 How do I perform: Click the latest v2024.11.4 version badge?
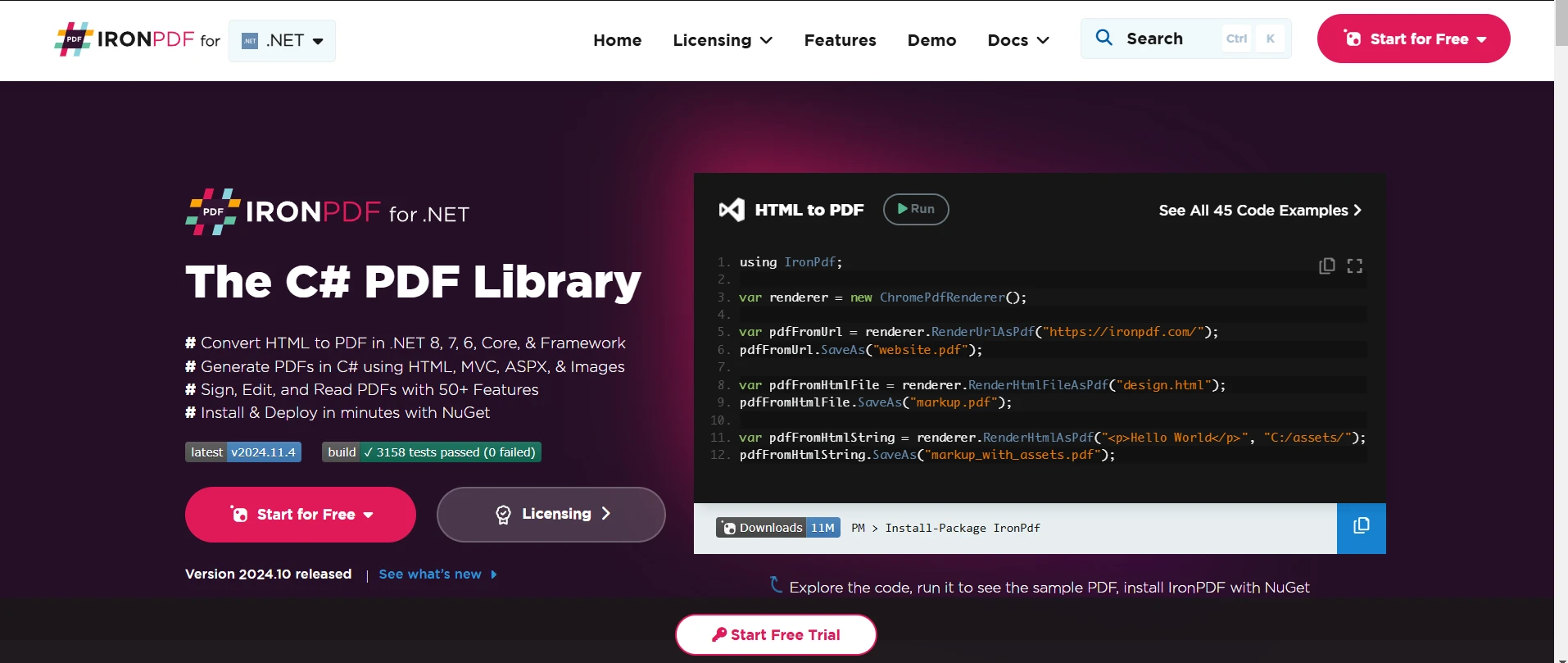coord(243,452)
